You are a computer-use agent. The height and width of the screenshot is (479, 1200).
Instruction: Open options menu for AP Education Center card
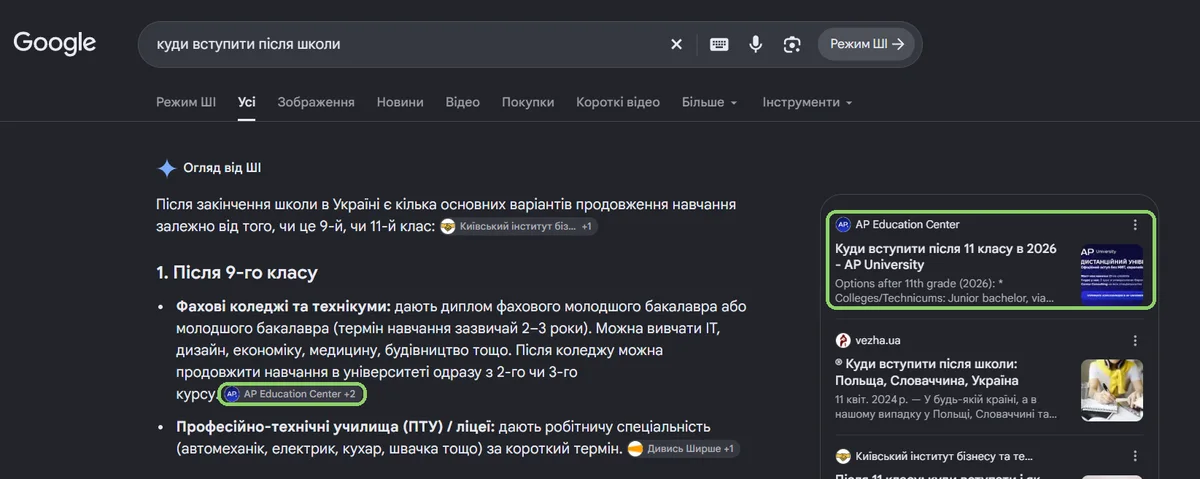point(1135,225)
